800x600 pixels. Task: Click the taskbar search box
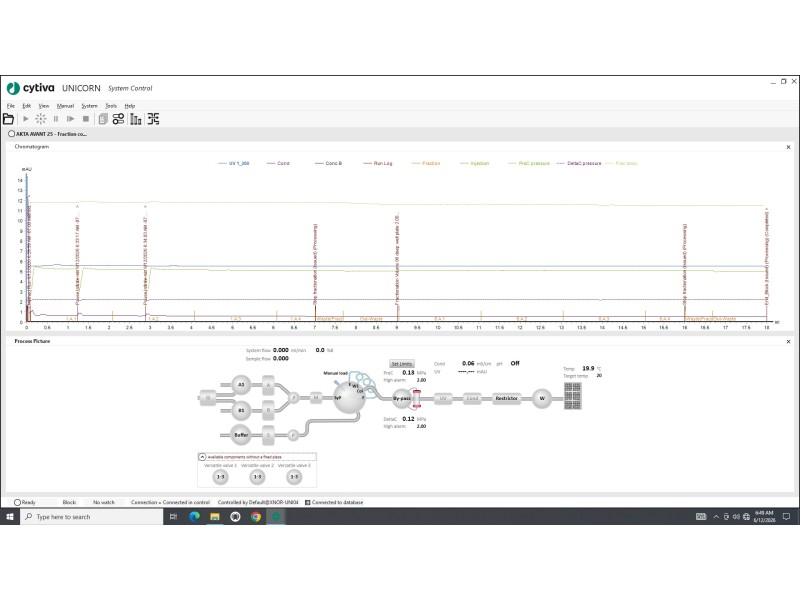92,516
